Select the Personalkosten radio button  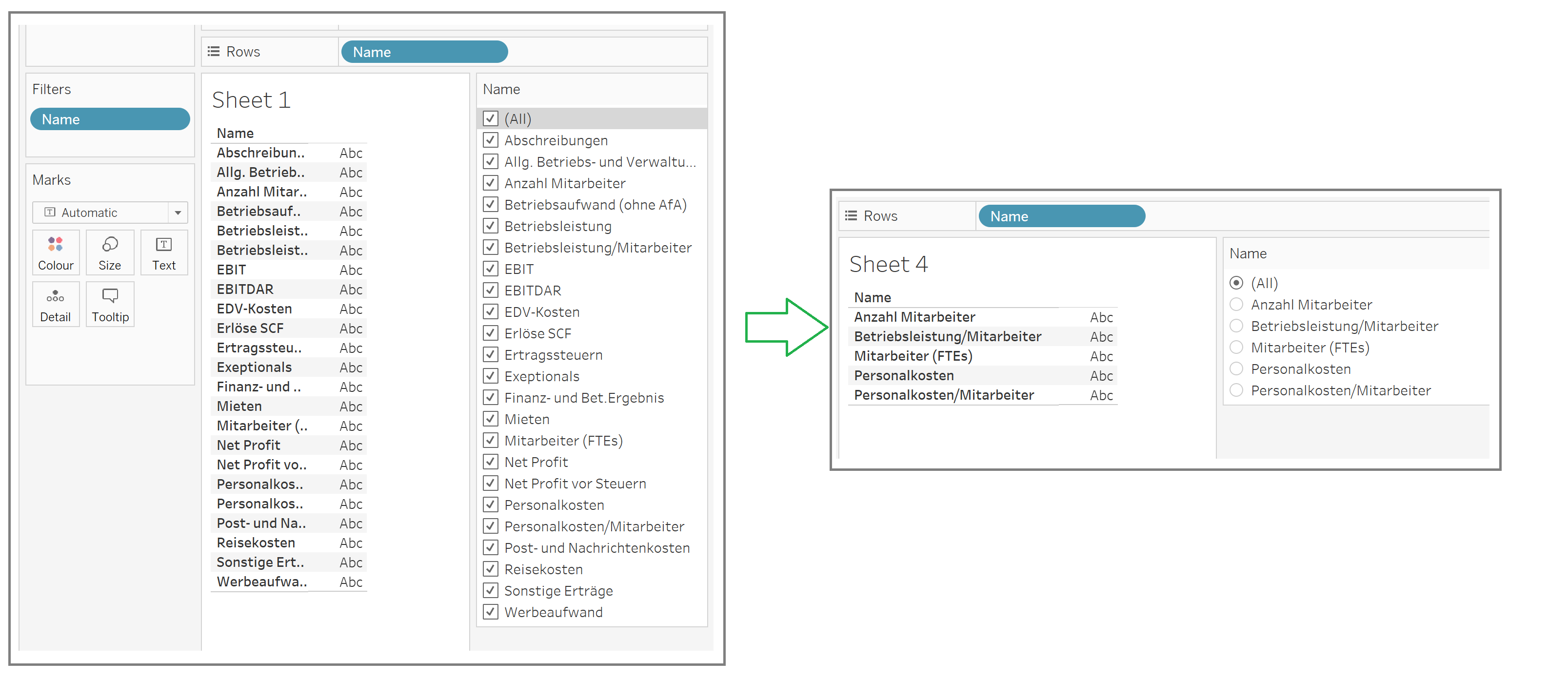click(1236, 368)
